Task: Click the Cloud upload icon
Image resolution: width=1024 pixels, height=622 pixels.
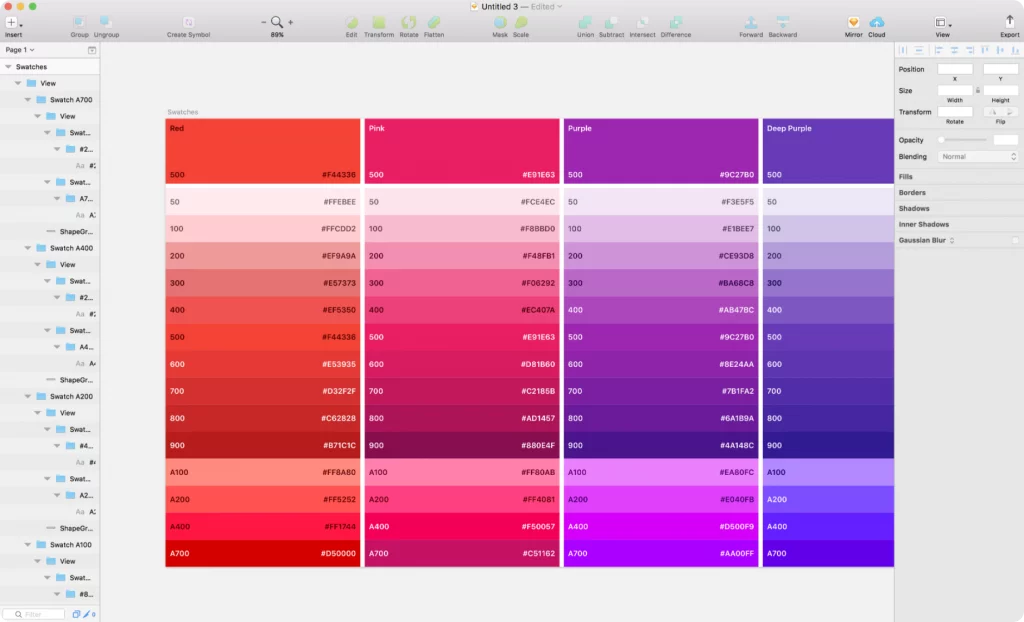Action: [x=876, y=22]
